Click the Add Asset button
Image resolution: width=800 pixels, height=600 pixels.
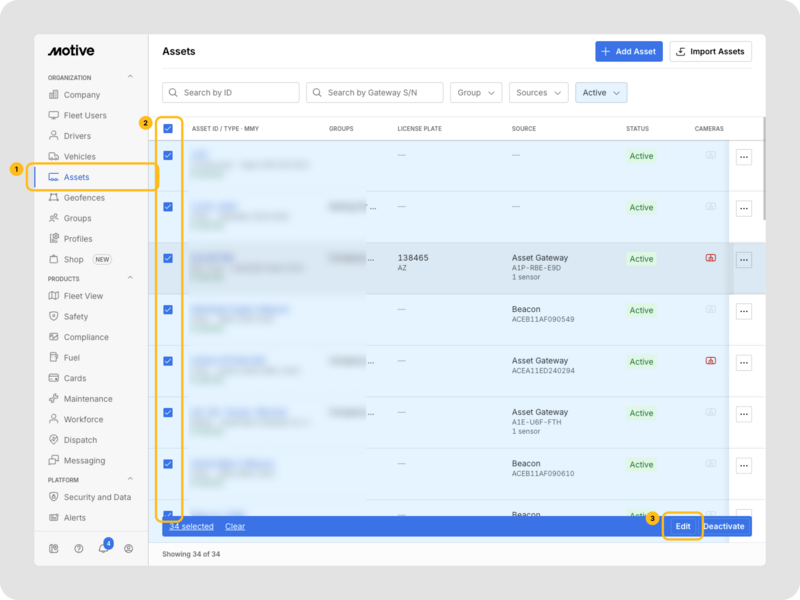click(628, 52)
